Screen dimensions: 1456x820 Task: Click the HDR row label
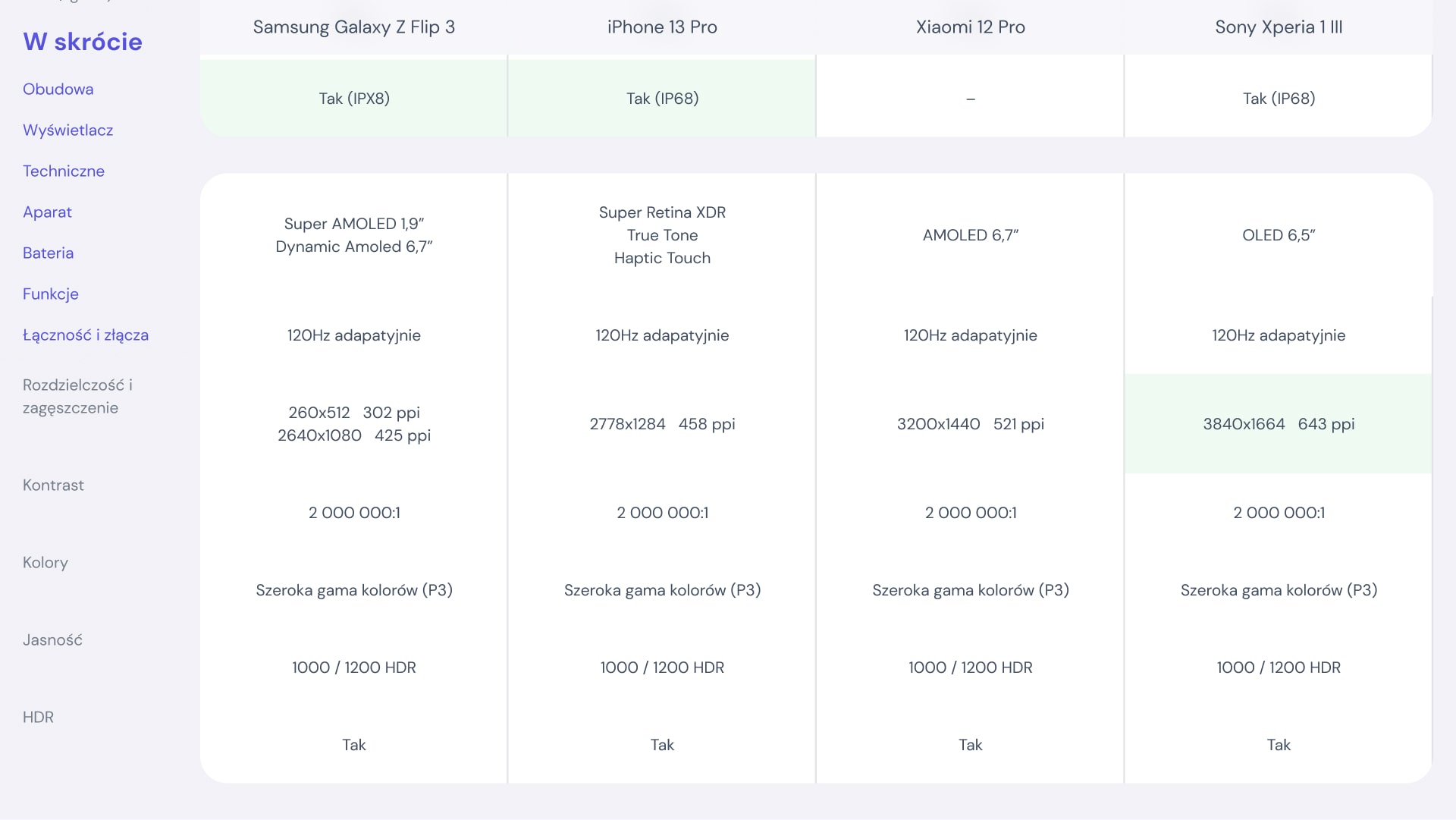[38, 718]
